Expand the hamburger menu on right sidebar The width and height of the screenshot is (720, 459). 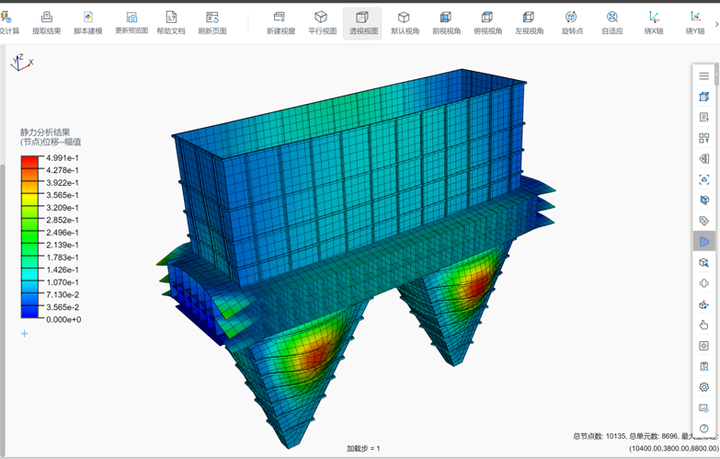click(x=704, y=76)
